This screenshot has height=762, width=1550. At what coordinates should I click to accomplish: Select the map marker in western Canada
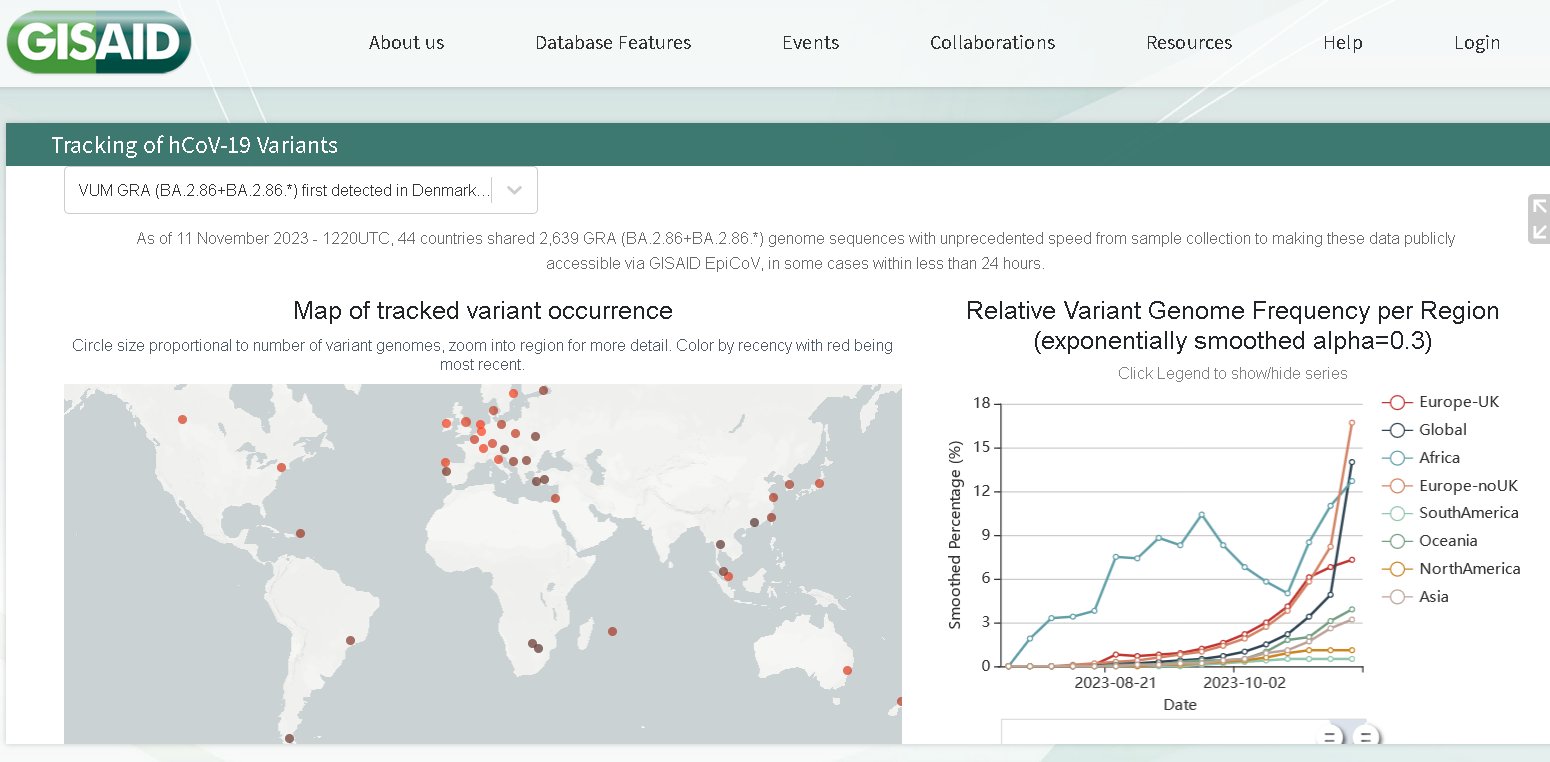coord(182,419)
